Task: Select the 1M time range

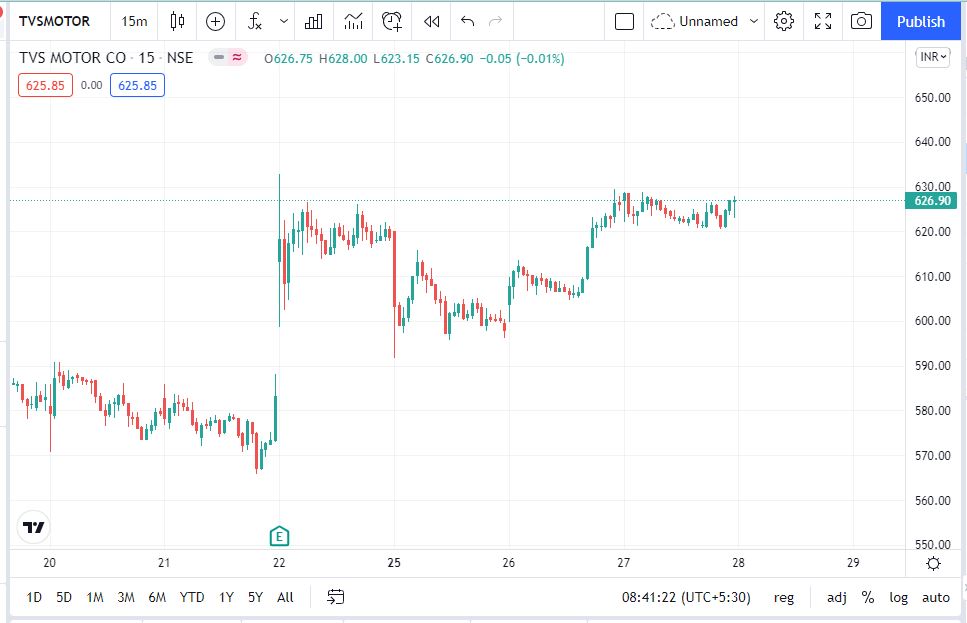Action: [95, 597]
